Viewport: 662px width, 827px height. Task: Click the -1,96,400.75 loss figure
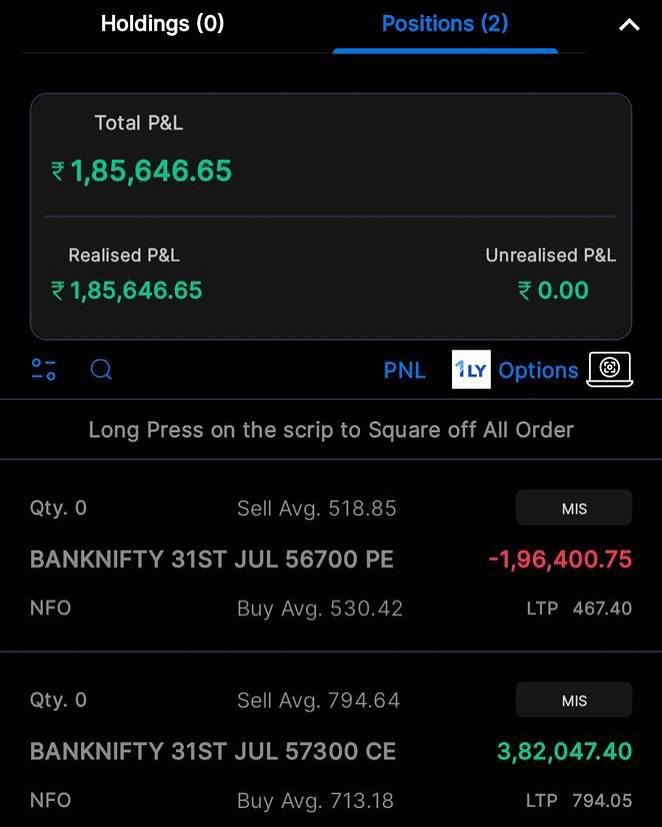pos(560,559)
